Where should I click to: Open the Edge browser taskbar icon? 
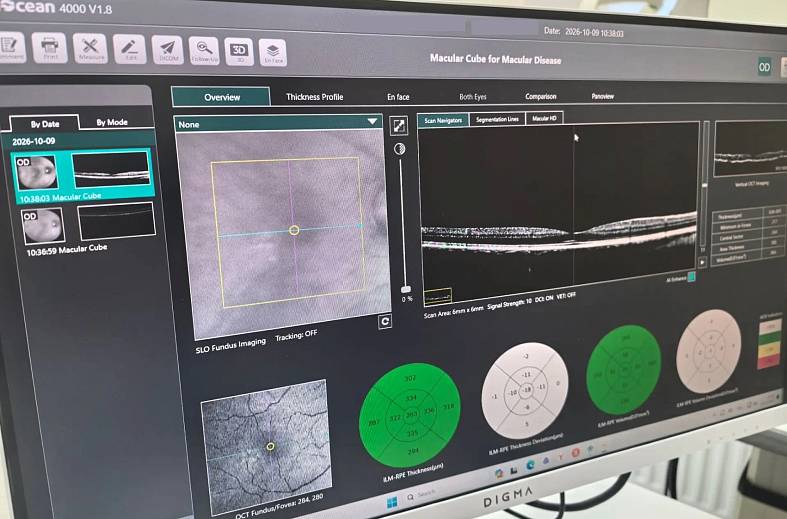[531, 465]
